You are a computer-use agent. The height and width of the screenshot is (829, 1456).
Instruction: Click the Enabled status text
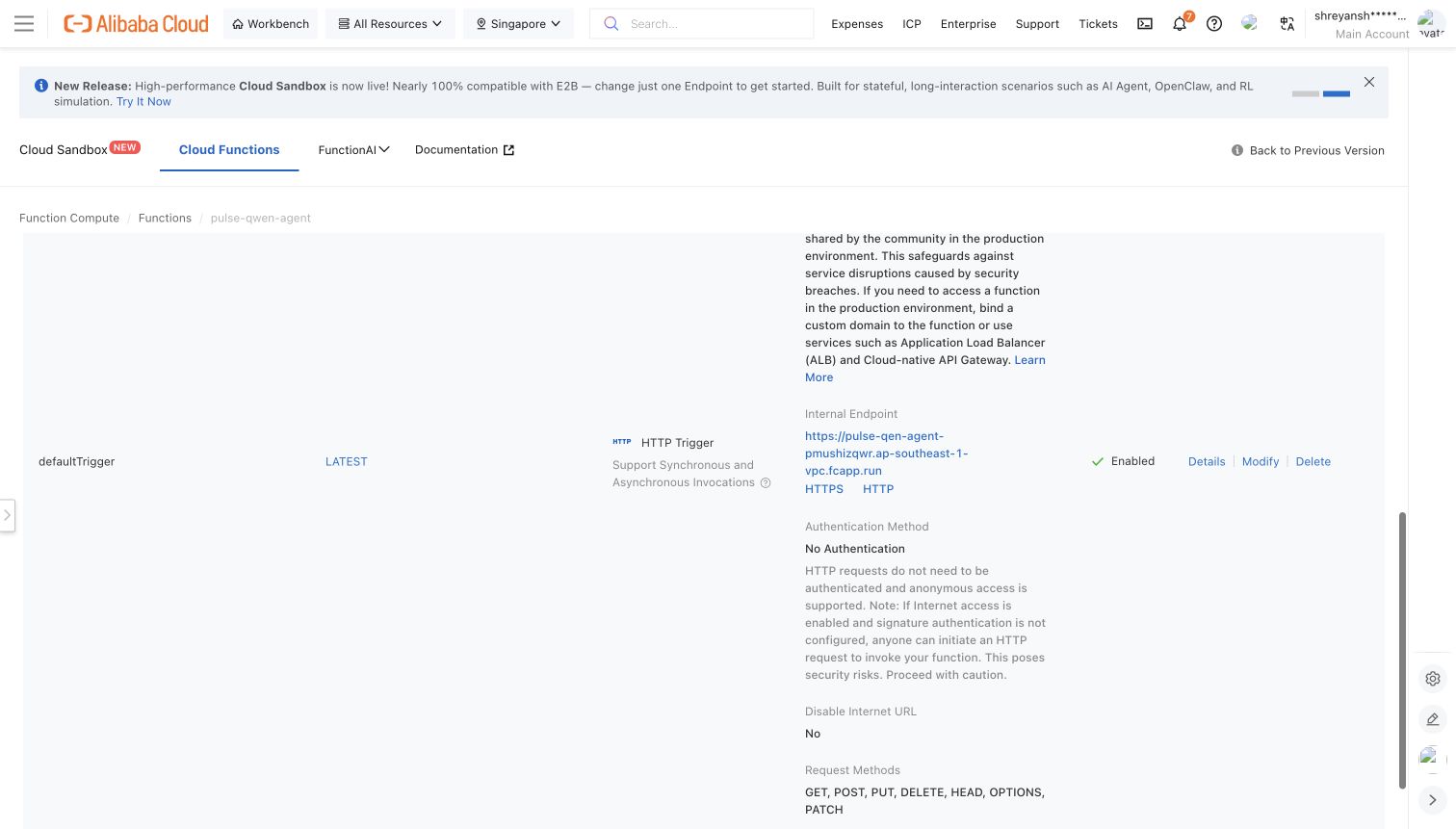[1132, 461]
